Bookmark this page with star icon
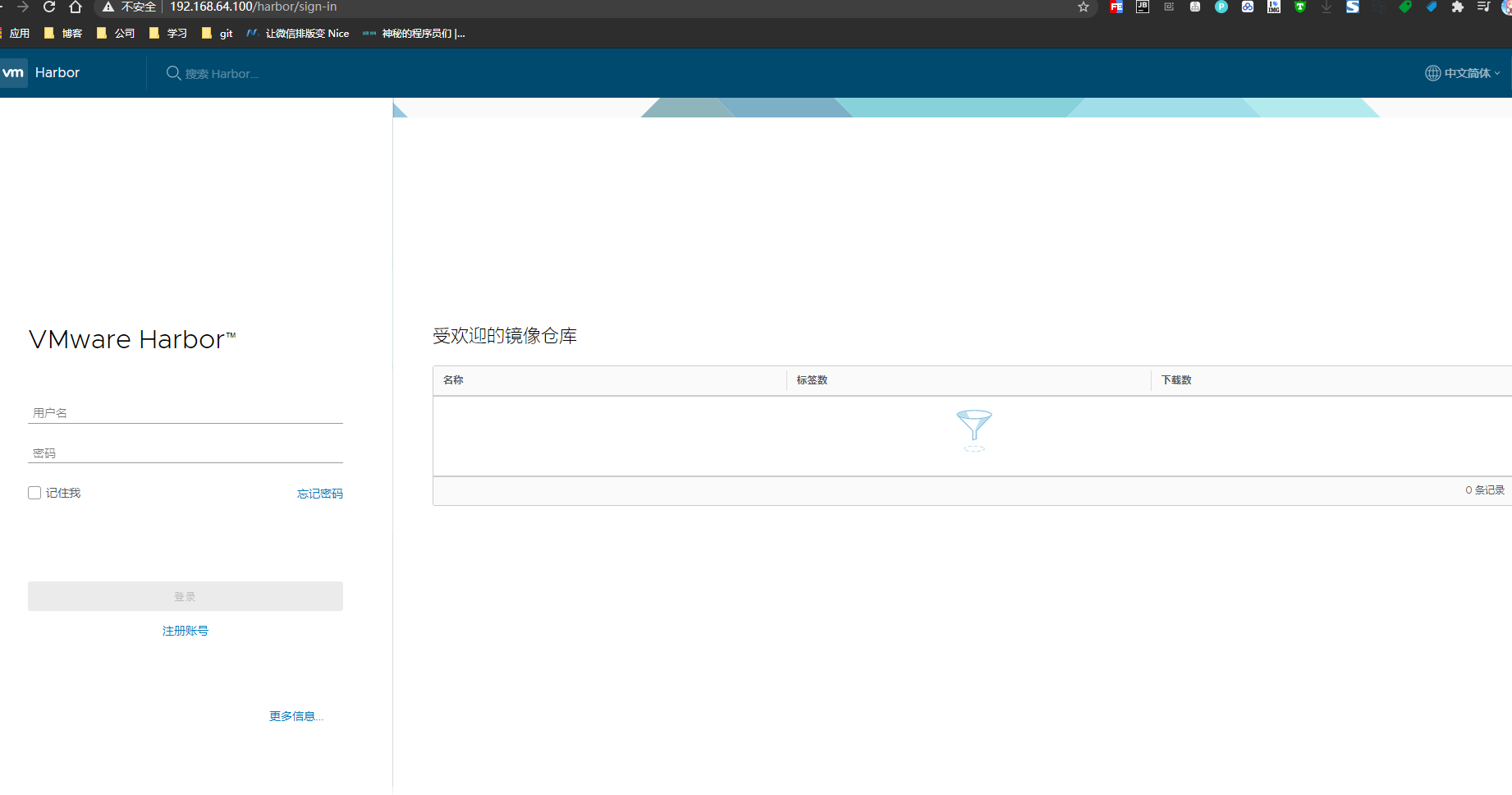This screenshot has width=1512, height=795. pos(1084,7)
